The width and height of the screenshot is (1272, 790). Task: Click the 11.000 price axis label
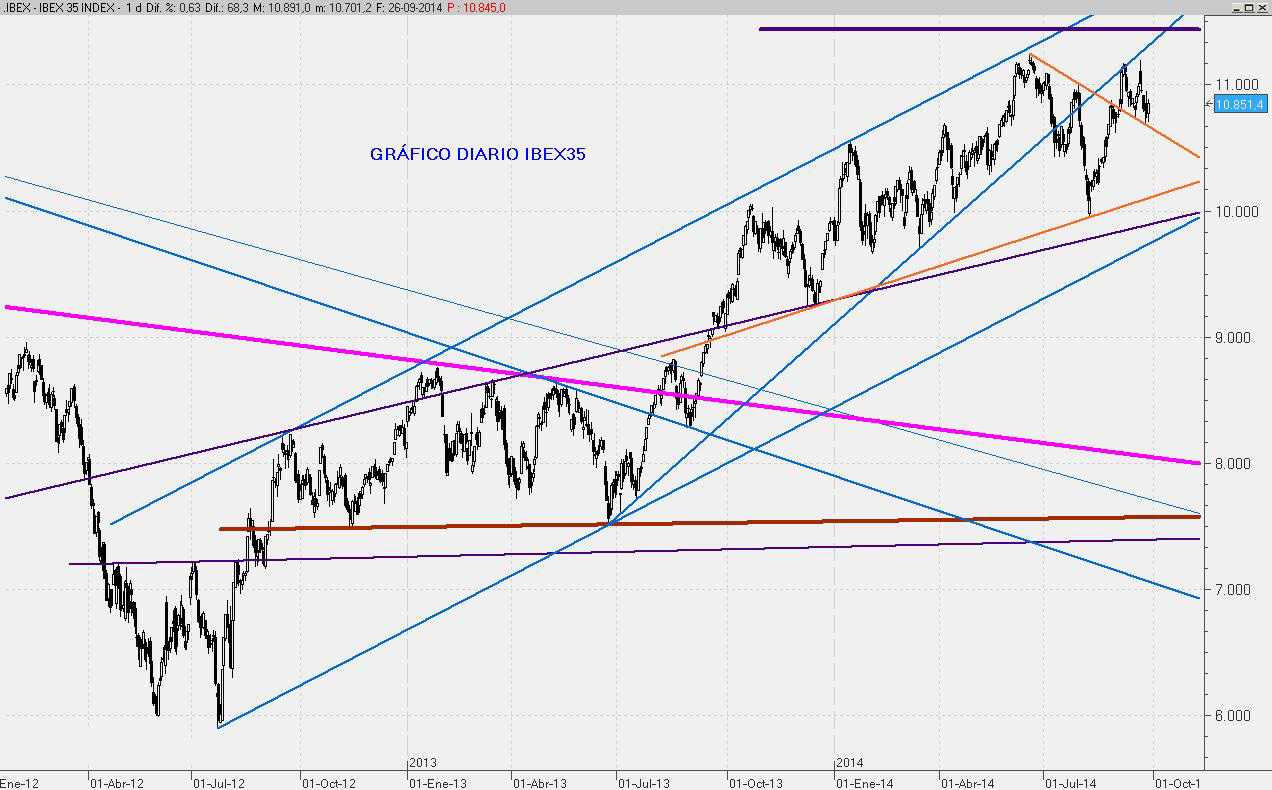point(1231,85)
